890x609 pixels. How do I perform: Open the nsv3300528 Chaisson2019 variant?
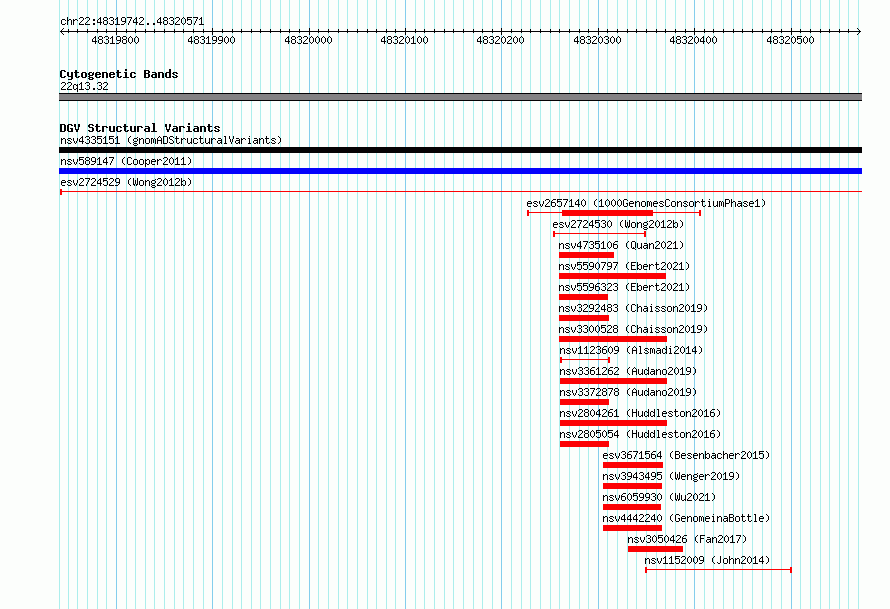pos(633,329)
